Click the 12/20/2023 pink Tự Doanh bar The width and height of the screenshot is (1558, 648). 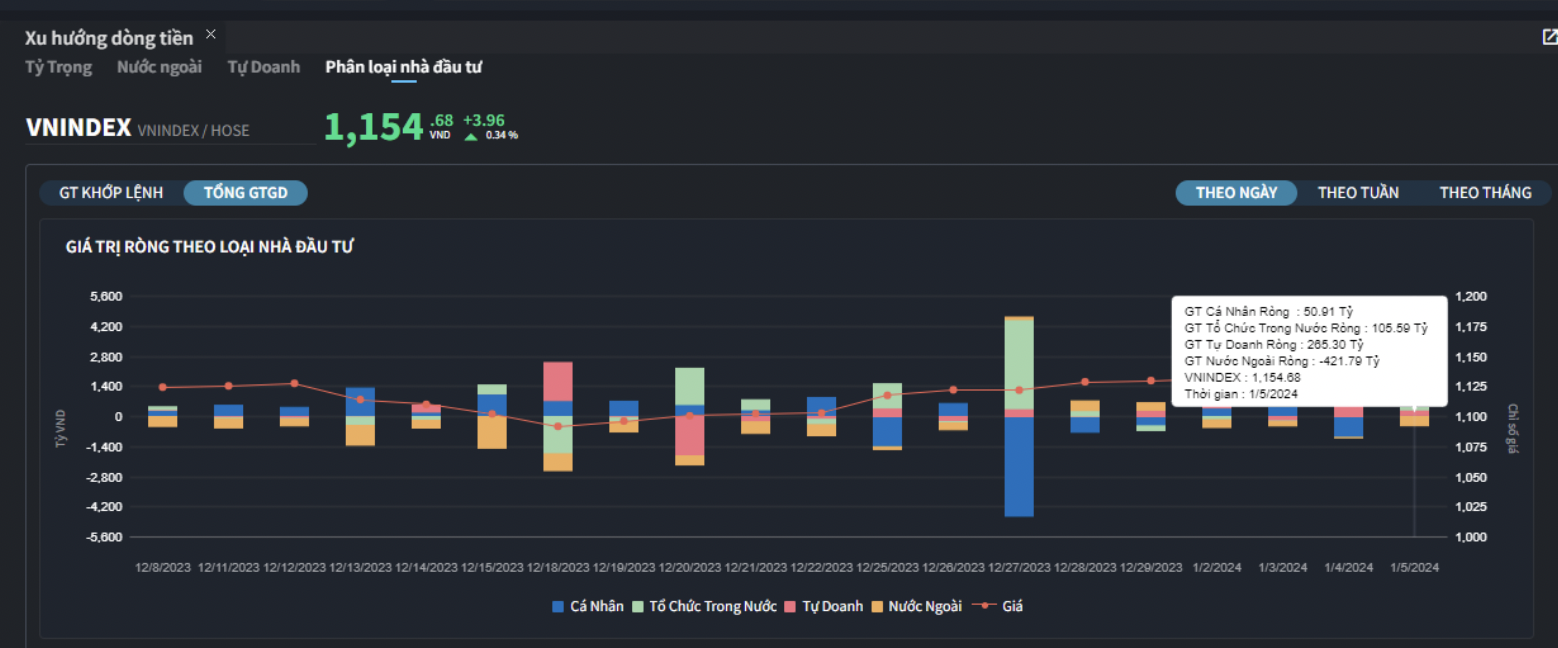click(x=690, y=436)
